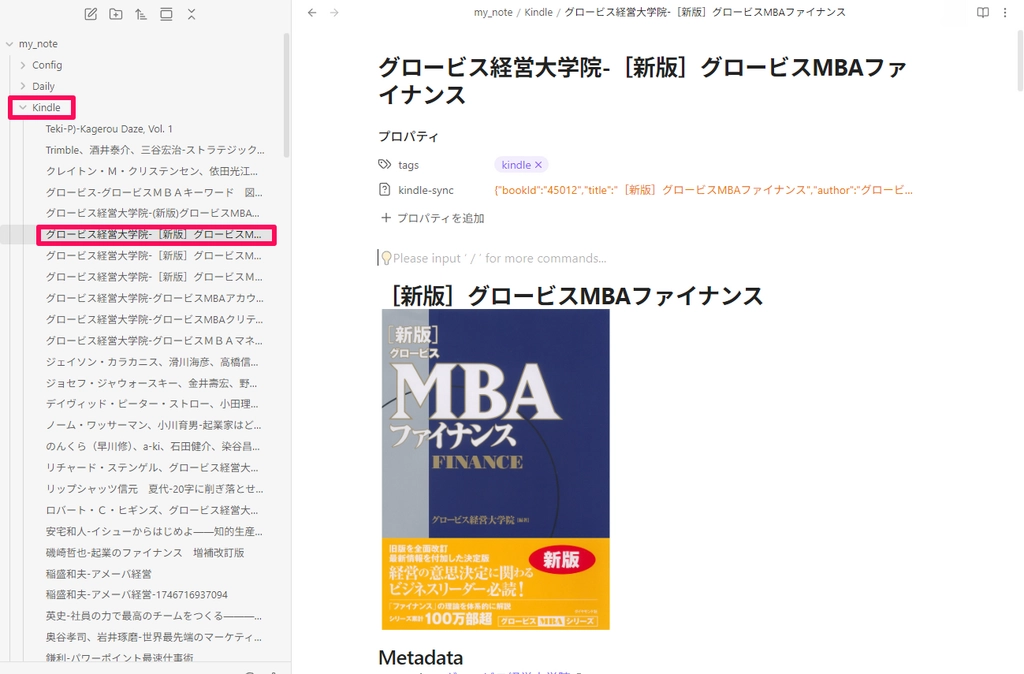Click the file explorer vertical scrollbar
This screenshot has width=1024, height=674.
point(286,96)
